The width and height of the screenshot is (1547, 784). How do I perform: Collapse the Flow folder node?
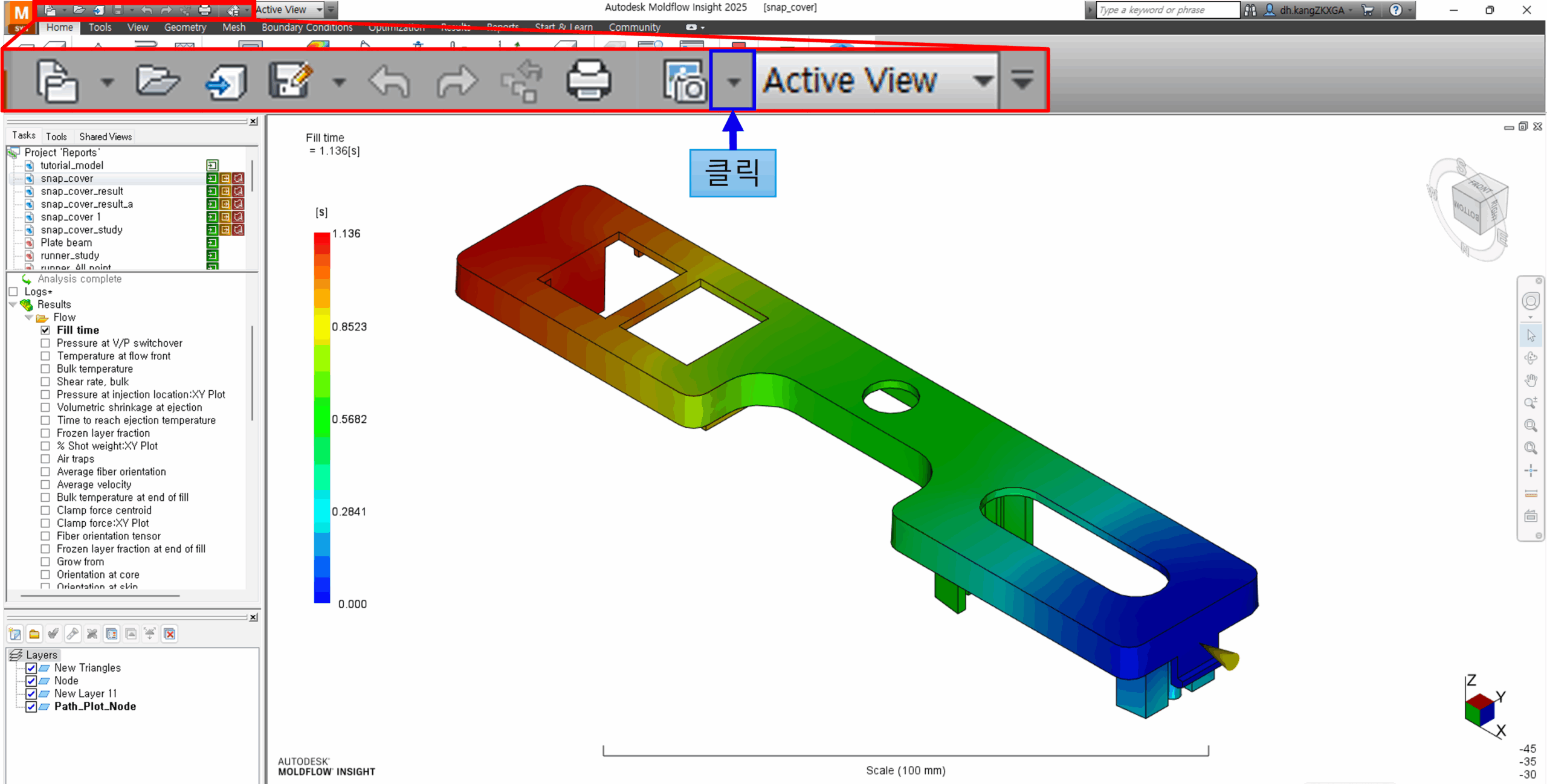click(x=28, y=318)
